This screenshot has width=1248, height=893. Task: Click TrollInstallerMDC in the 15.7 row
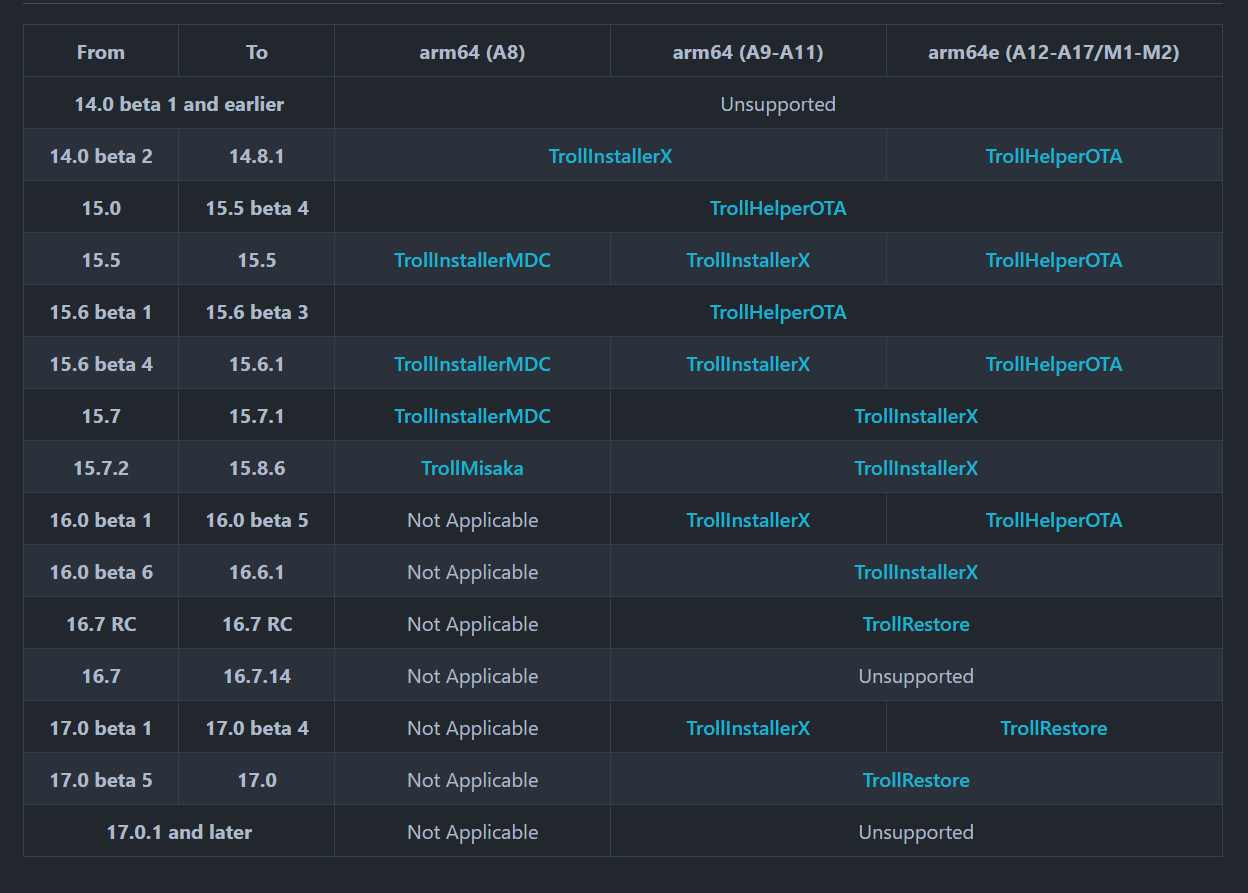pyautogui.click(x=472, y=416)
